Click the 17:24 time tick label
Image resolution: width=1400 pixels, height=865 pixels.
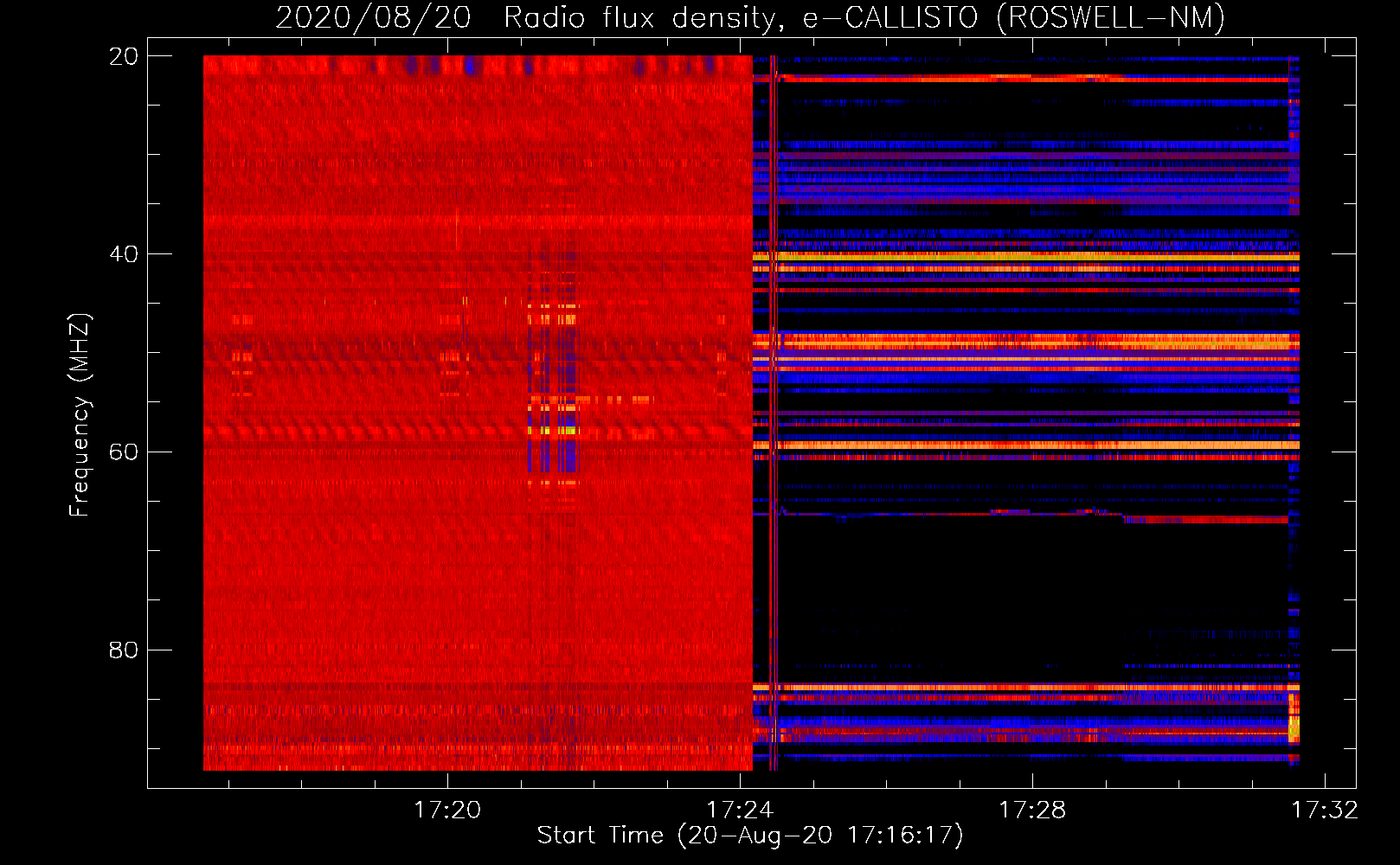(x=740, y=811)
